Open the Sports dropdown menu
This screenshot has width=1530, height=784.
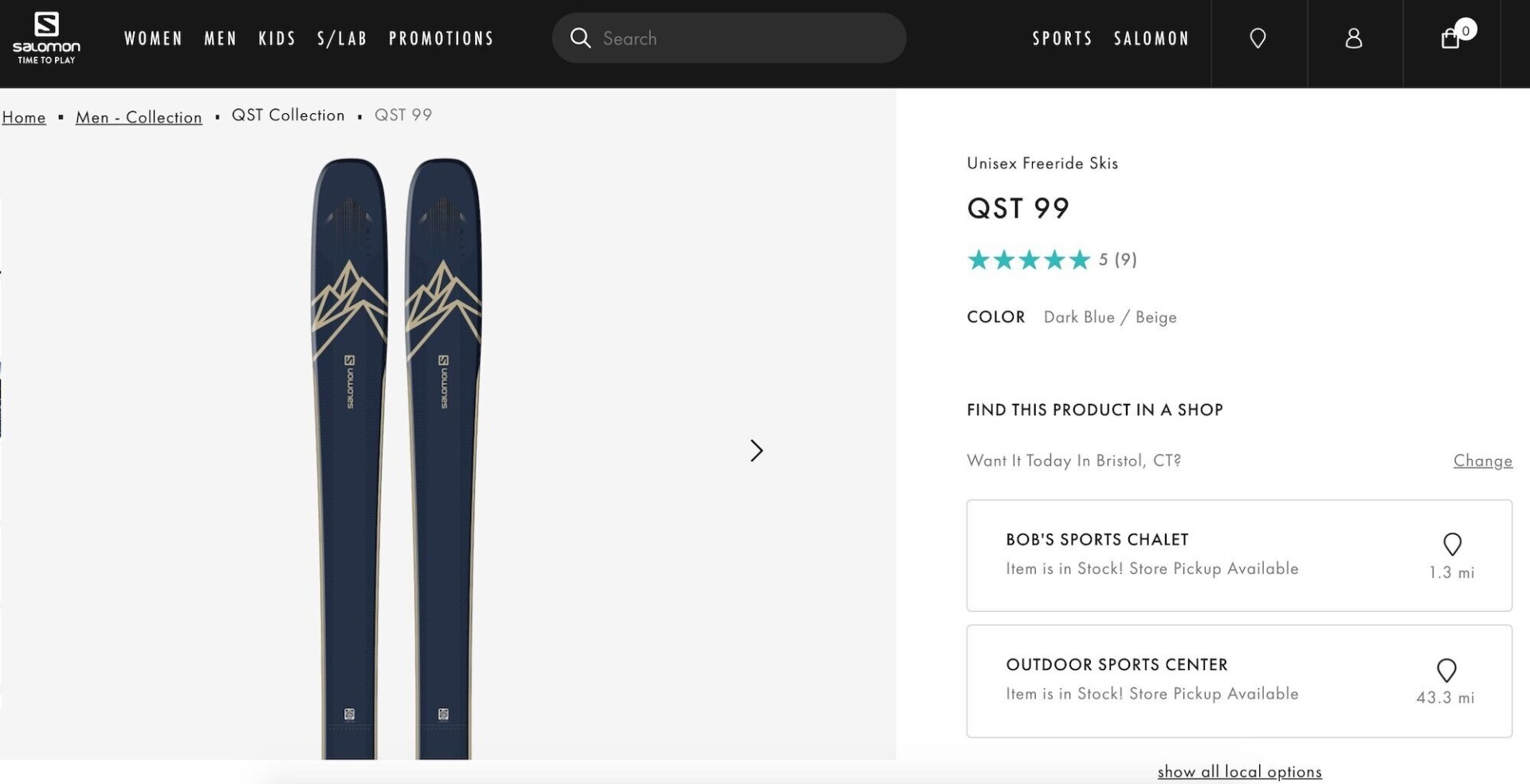pos(1062,38)
